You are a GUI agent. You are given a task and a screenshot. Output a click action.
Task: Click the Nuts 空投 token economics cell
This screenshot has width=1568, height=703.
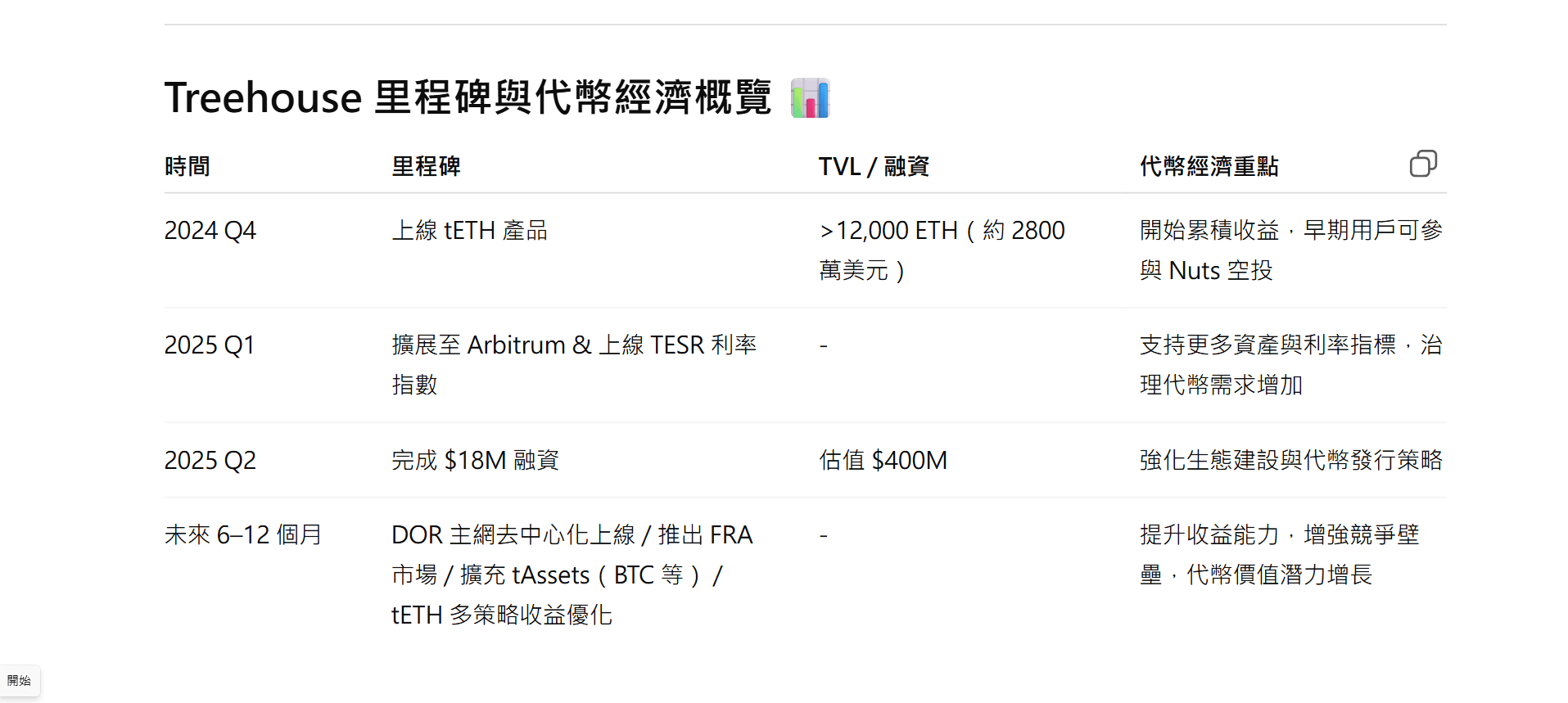(x=1291, y=250)
